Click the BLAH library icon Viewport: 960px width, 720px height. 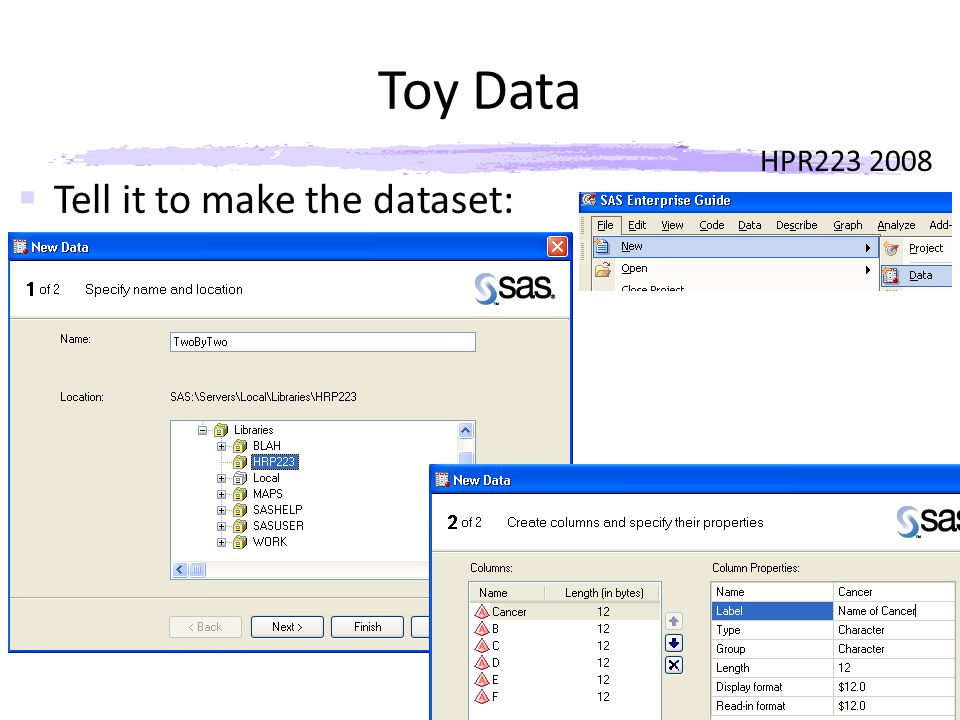pos(240,446)
